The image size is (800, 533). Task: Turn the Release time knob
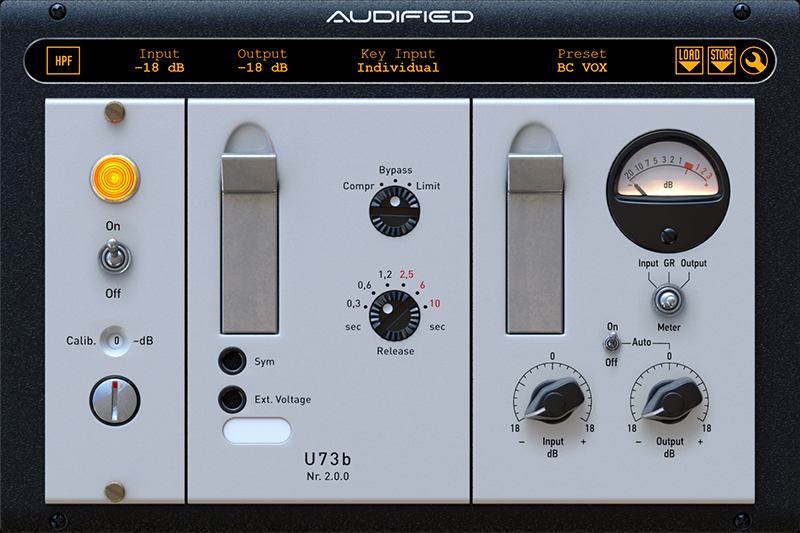click(394, 316)
